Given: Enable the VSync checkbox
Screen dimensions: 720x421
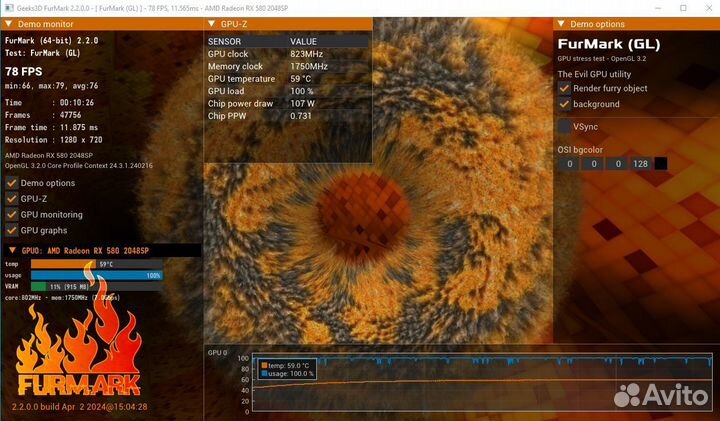Looking at the screenshot, I should [x=564, y=126].
